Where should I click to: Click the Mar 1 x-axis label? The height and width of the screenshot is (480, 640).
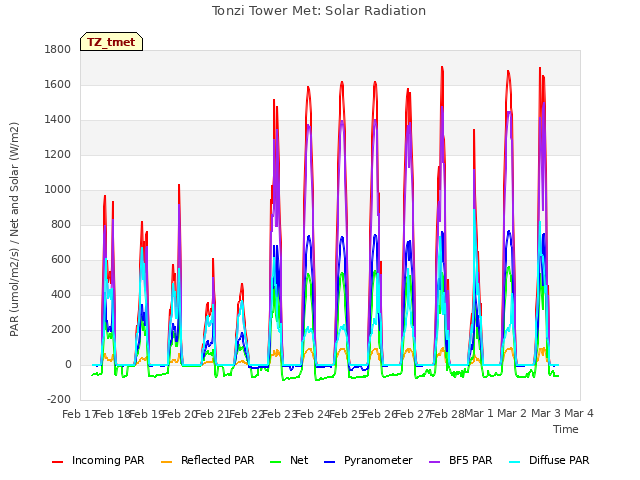click(x=479, y=413)
